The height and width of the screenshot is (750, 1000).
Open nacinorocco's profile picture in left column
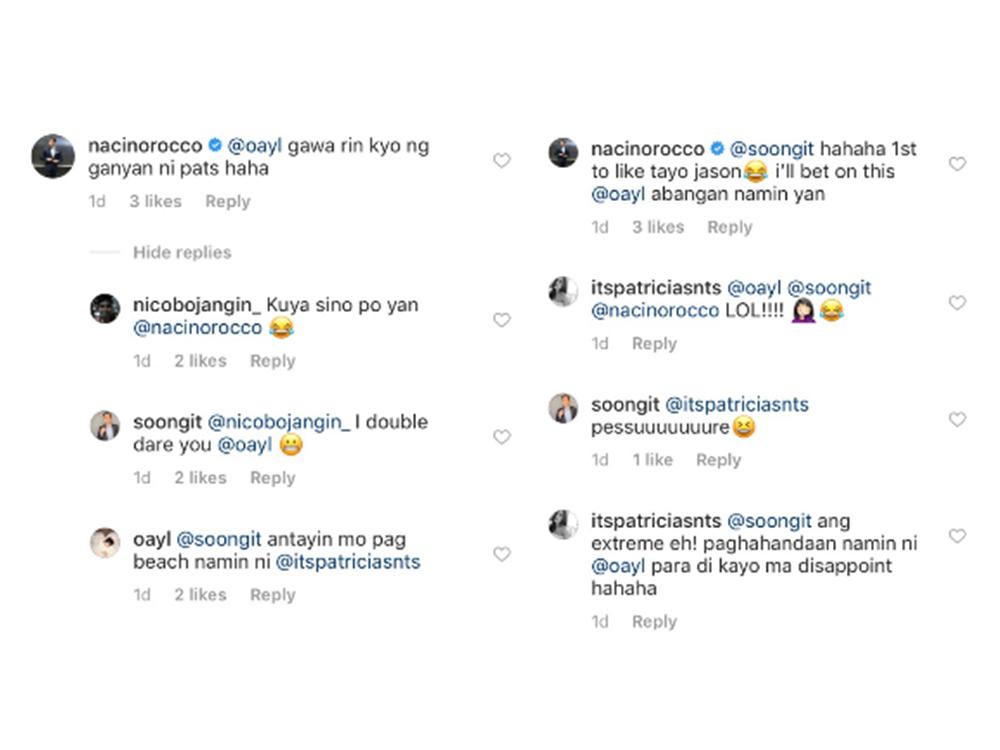(53, 157)
